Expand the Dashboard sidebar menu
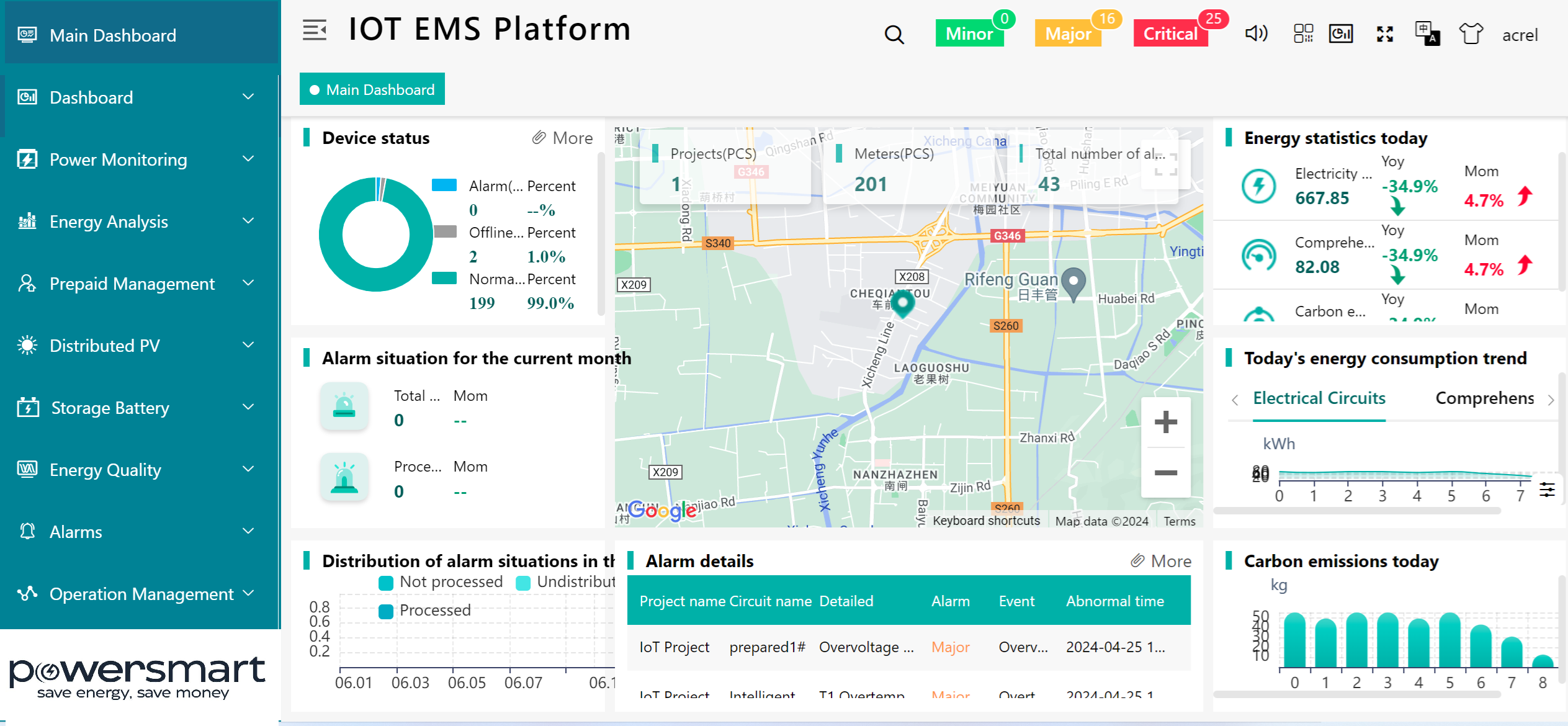Viewport: 1568px width, 726px height. click(x=140, y=97)
